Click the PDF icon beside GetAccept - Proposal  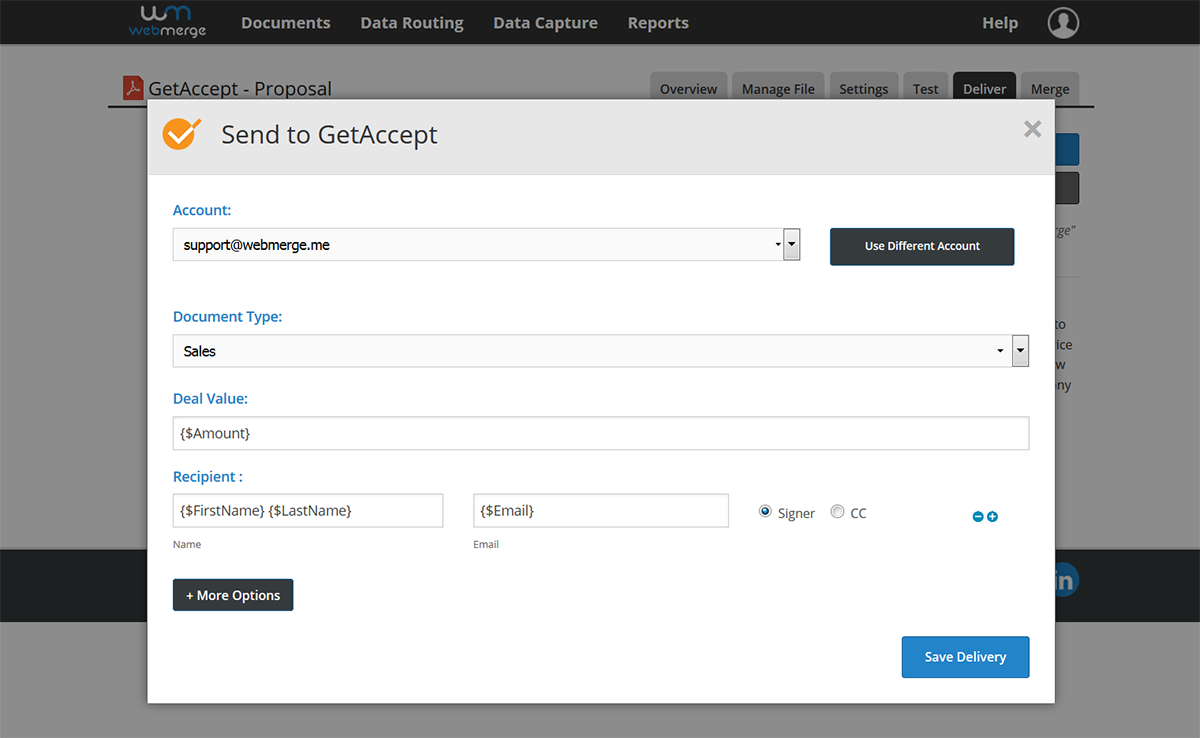133,88
